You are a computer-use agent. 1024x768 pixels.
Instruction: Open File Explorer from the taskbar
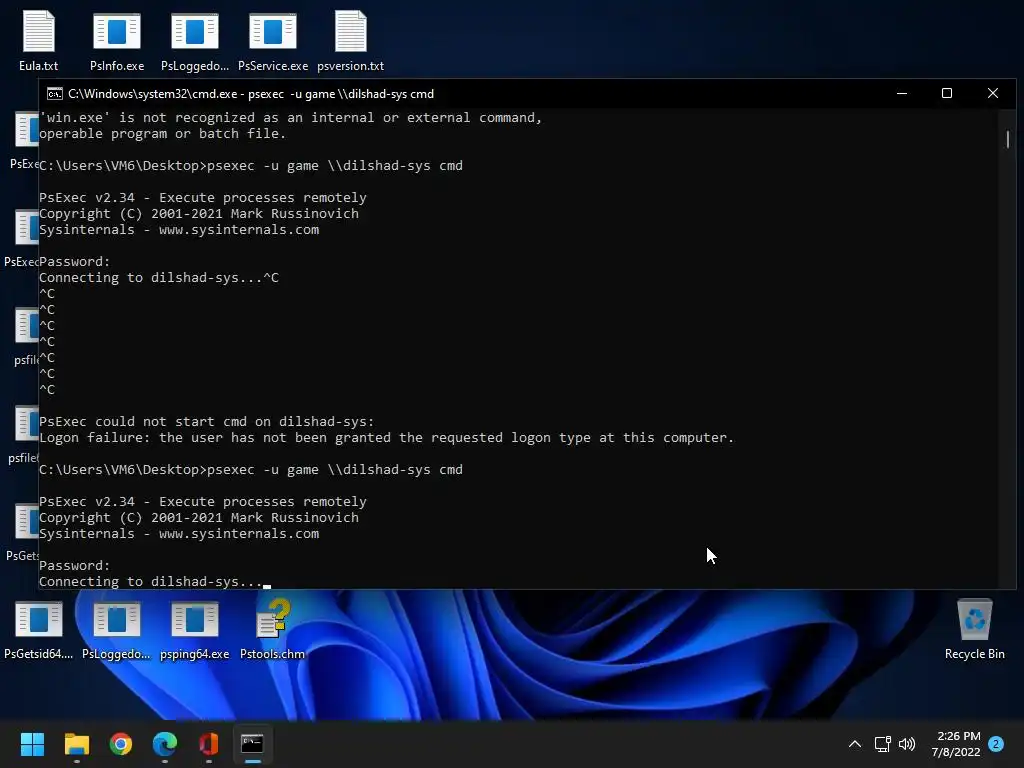click(x=76, y=744)
